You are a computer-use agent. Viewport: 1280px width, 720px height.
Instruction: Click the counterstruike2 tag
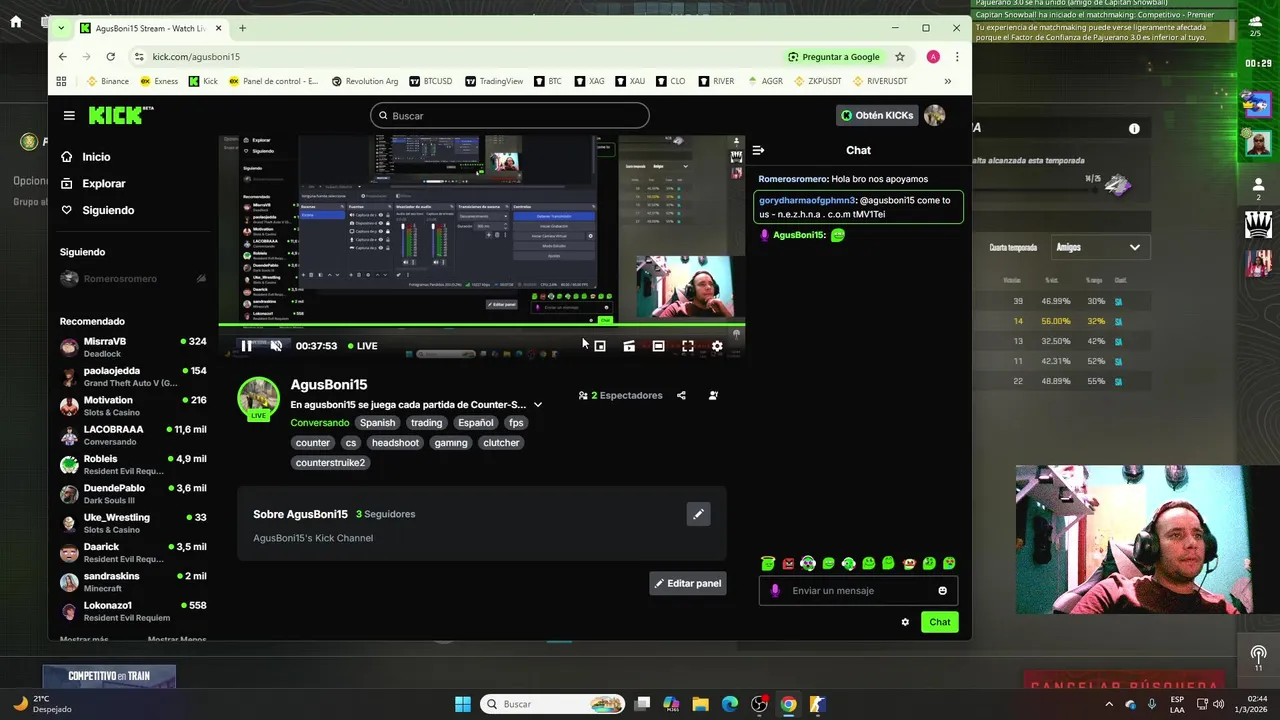(331, 463)
